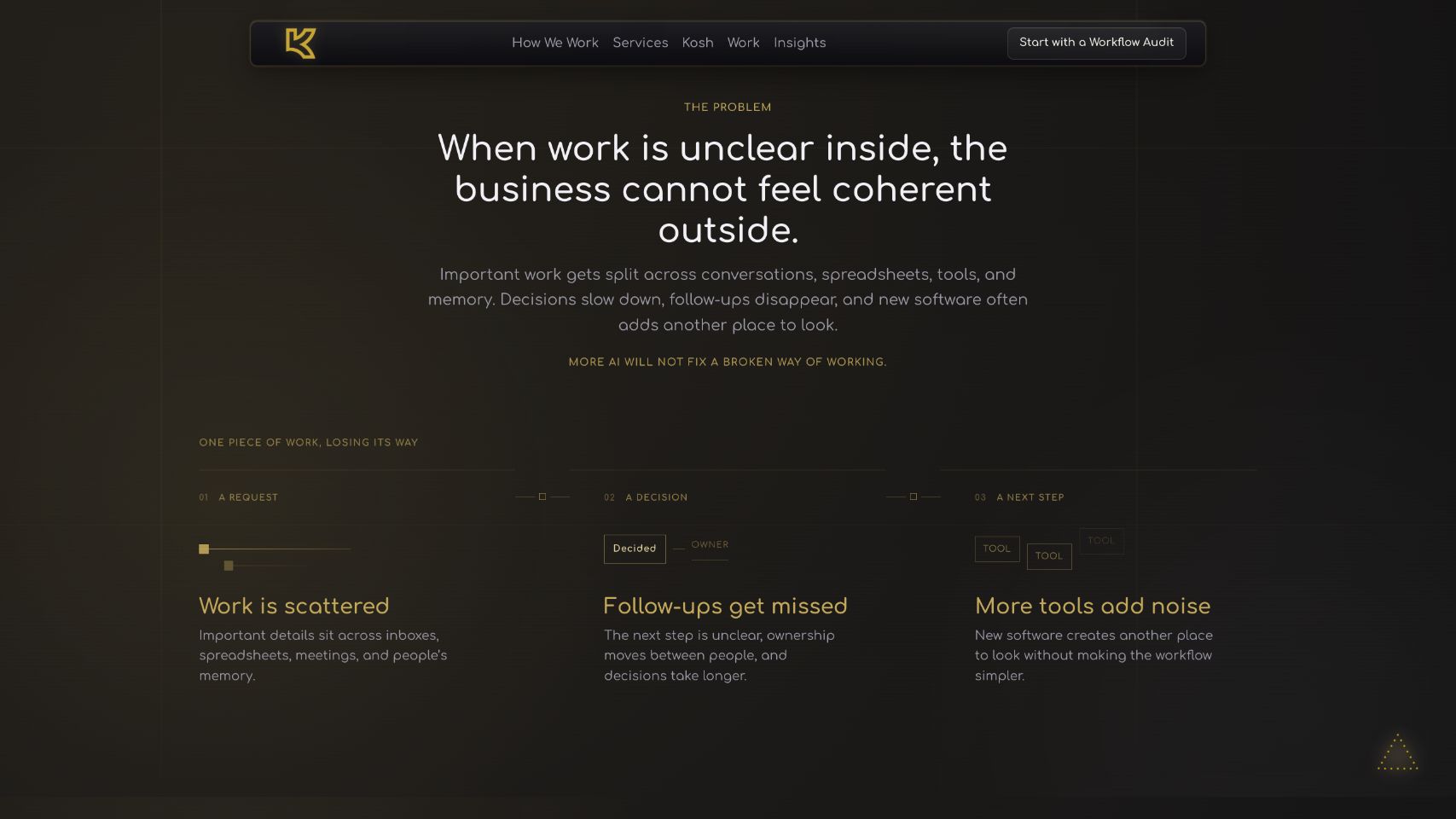Screen dimensions: 1456x819
Task: Click the '01 A REQUEST' step label
Action: (239, 497)
